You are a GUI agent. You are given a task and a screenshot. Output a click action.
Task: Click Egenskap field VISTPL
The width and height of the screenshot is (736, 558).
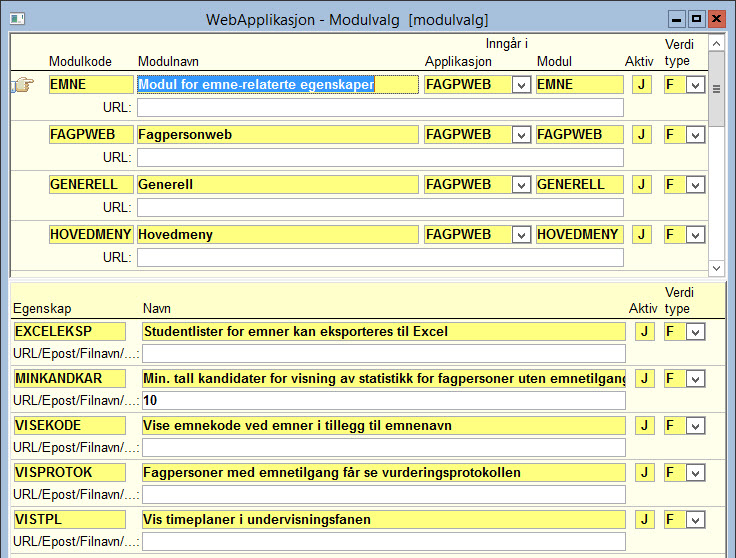click(x=69, y=519)
